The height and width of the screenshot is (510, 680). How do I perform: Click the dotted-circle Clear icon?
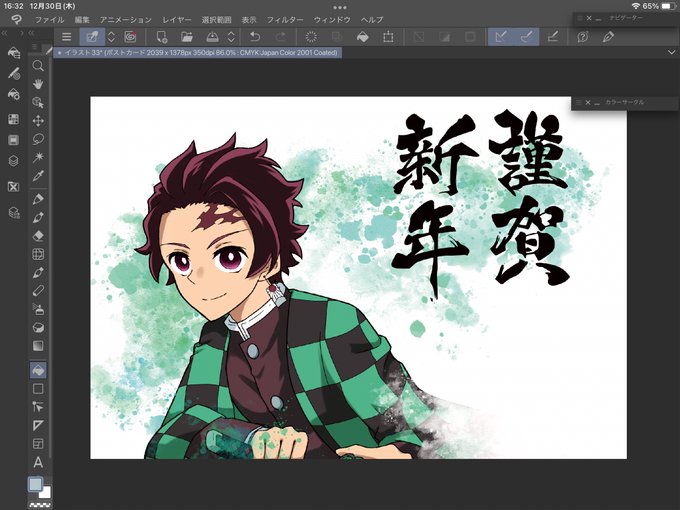point(311,37)
